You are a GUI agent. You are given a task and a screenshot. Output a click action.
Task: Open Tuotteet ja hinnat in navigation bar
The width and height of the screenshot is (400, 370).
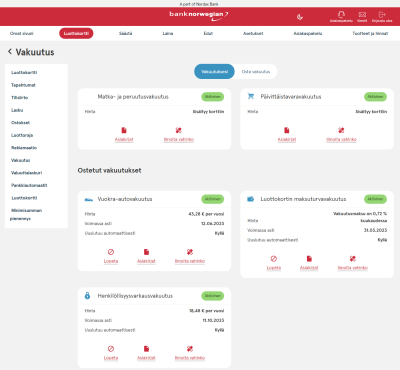tap(370, 33)
